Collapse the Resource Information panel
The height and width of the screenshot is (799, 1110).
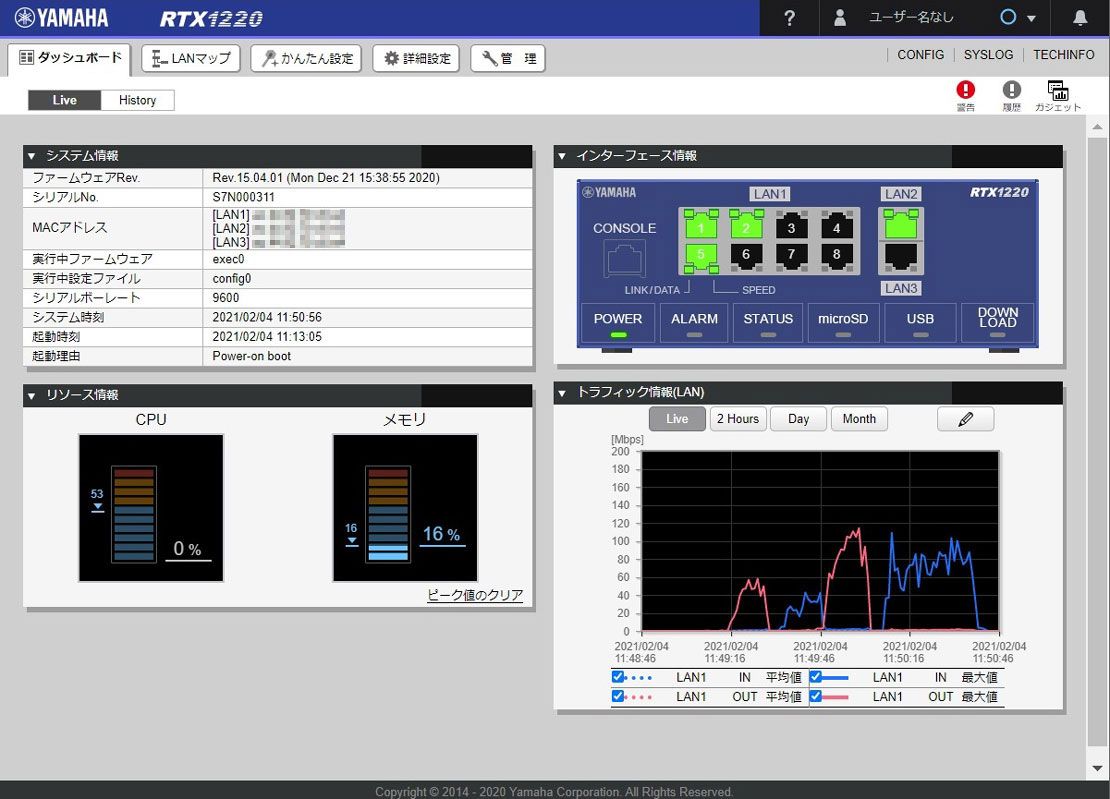[31, 395]
